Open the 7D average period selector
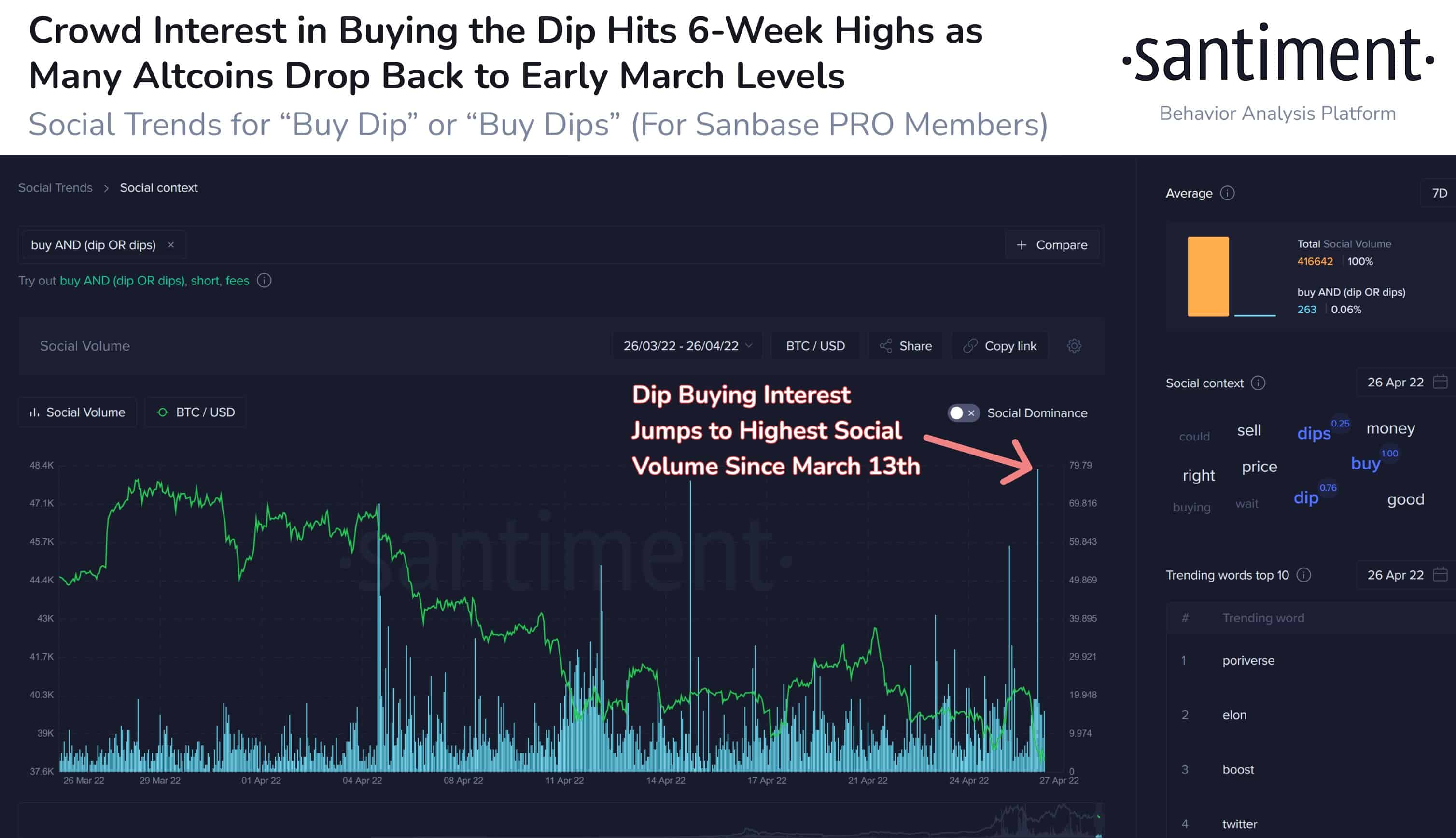Screen dimensions: 1456x838 coord(1439,193)
